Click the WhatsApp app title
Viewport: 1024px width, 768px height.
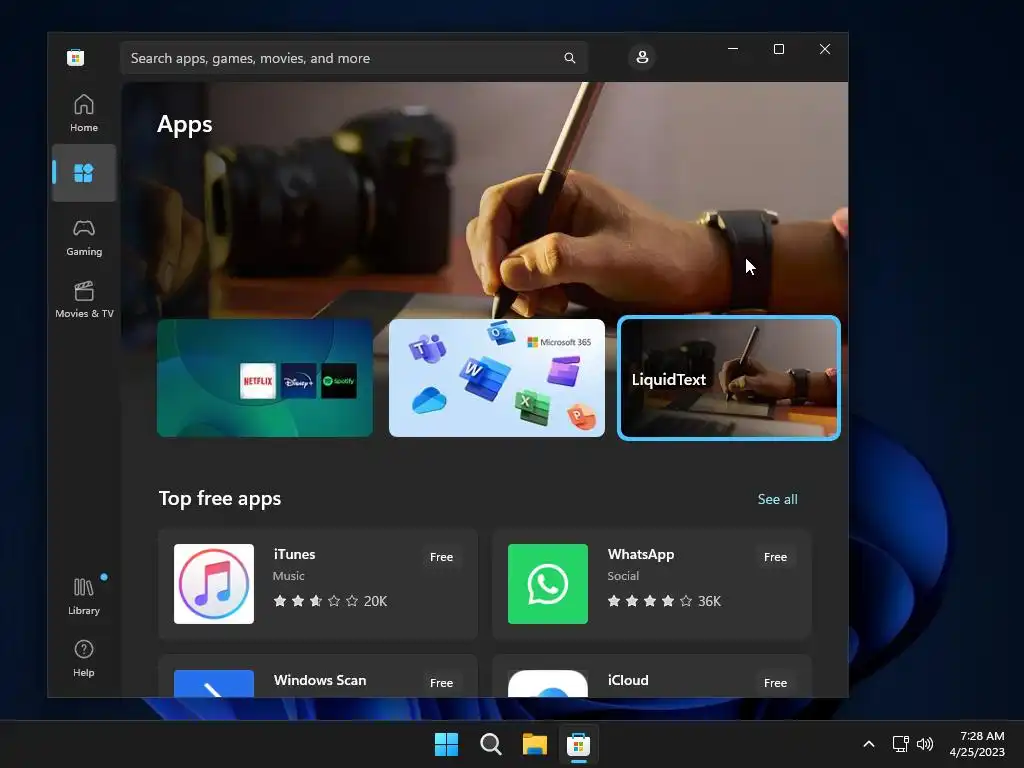(x=641, y=554)
